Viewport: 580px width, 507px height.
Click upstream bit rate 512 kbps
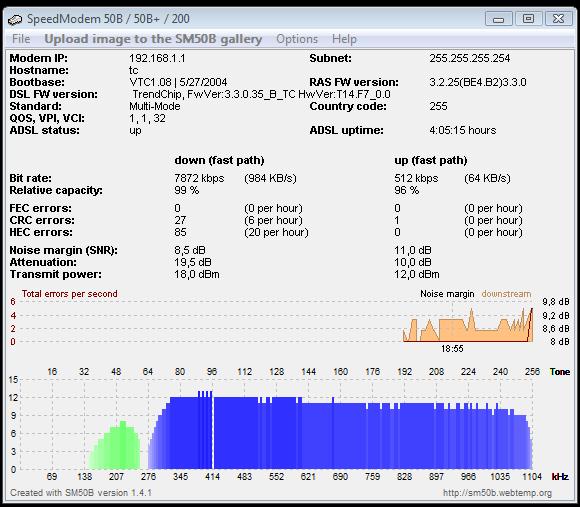click(416, 178)
